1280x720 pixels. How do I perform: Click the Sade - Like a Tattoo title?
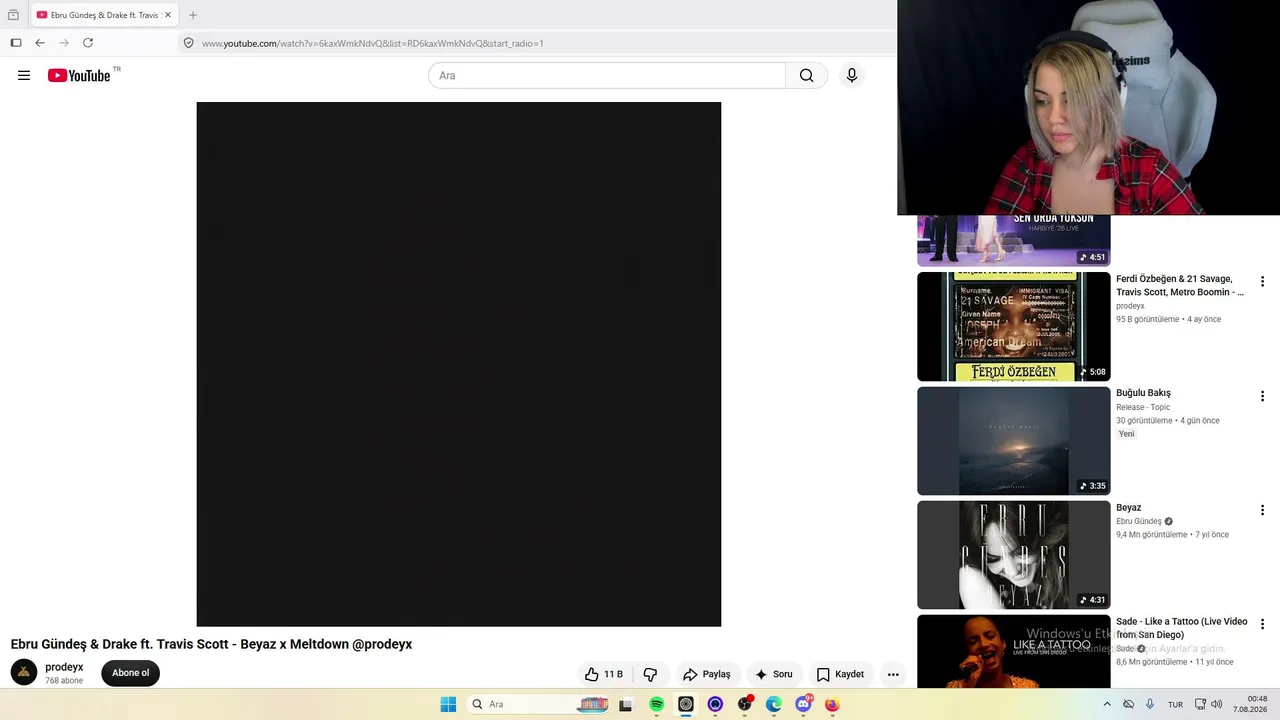[1182, 628]
